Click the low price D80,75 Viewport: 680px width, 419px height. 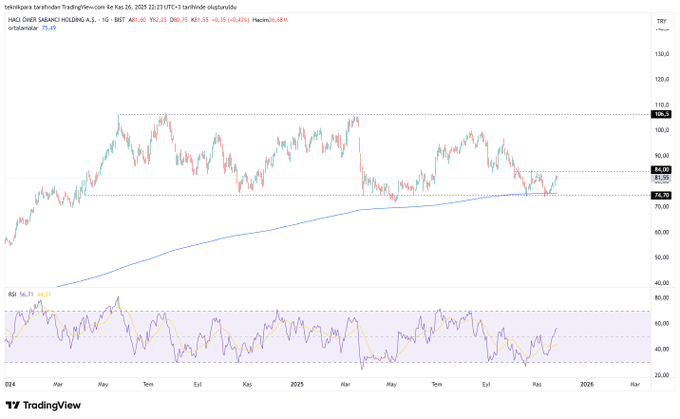pos(179,20)
